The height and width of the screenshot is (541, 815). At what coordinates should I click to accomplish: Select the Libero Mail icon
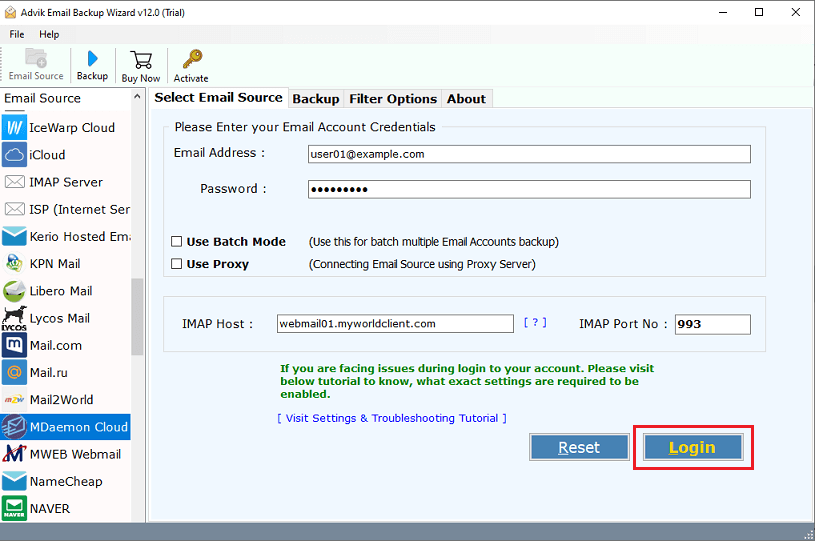click(14, 291)
